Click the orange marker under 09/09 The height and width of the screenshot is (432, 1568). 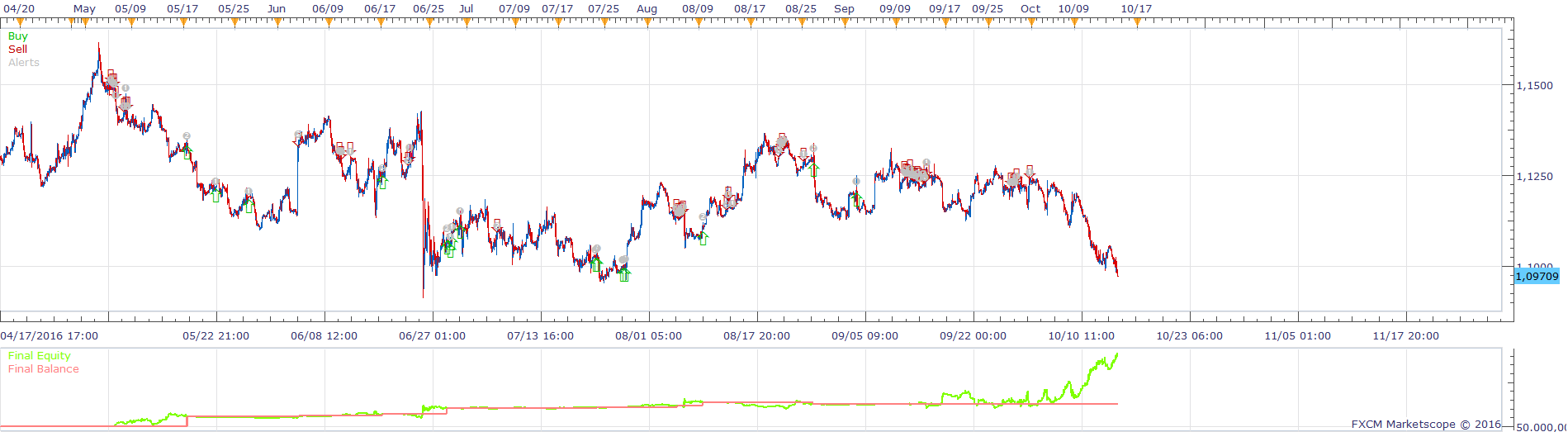coord(895,22)
